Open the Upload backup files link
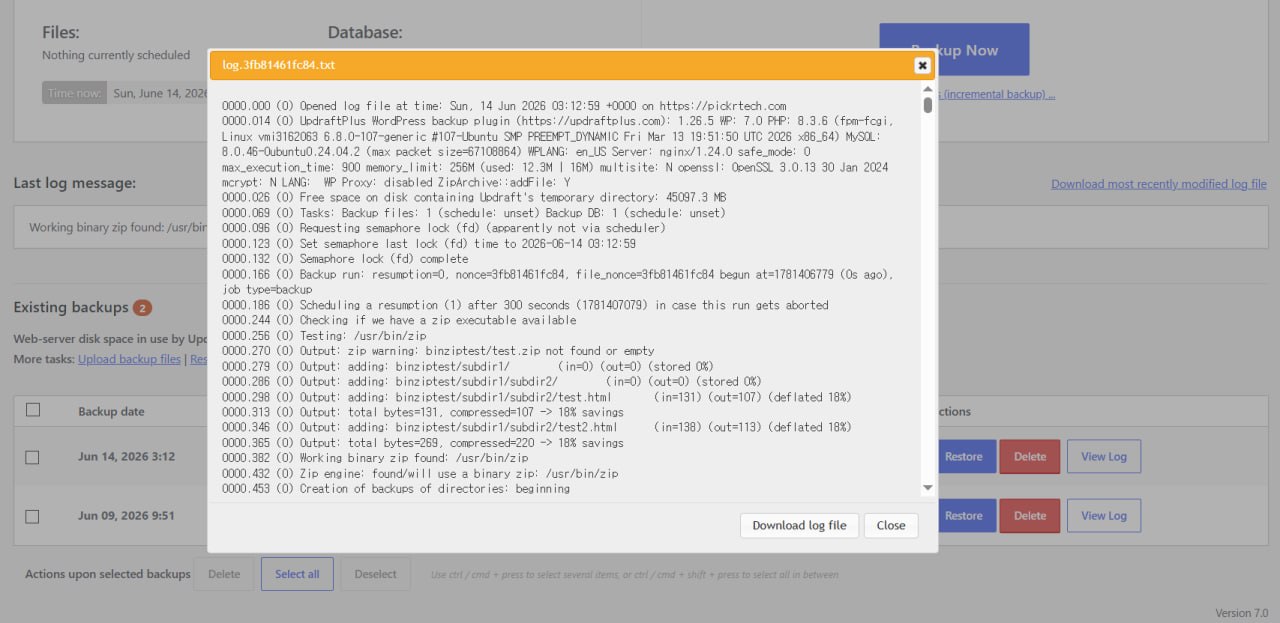This screenshot has width=1280, height=623. (129, 359)
